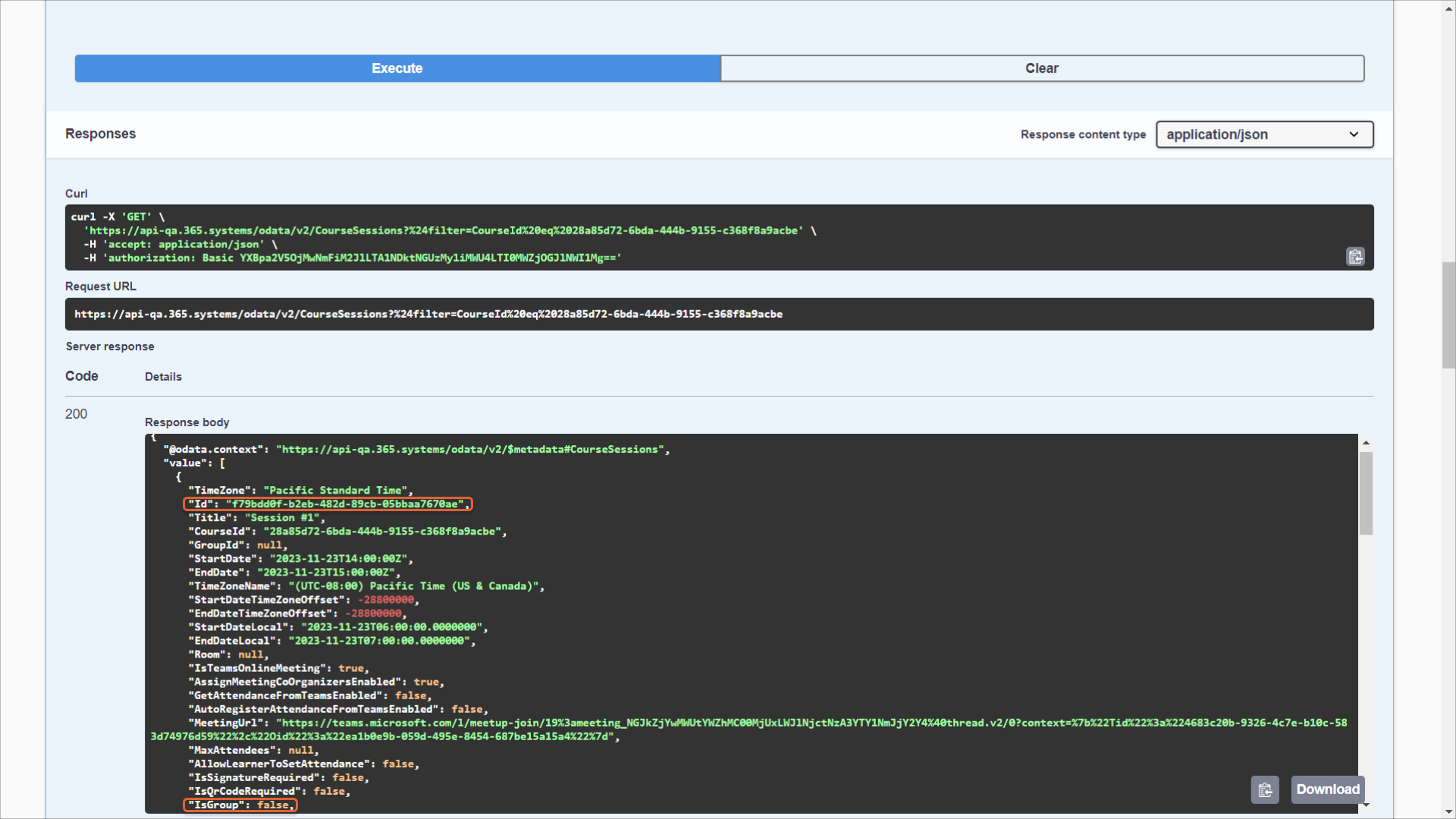Click the page vertical scrollbar thumb
The width and height of the screenshot is (1456, 819).
(1448, 315)
